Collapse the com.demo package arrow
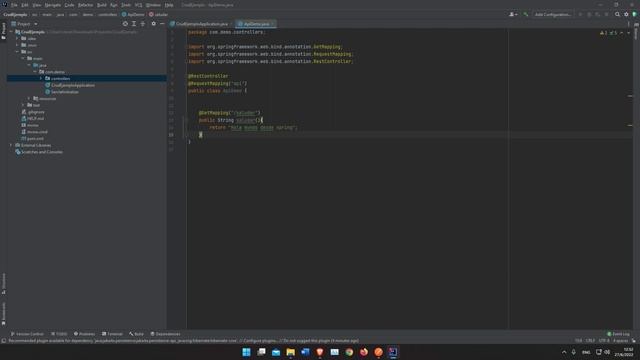This screenshot has height=360, width=640. click(35, 72)
